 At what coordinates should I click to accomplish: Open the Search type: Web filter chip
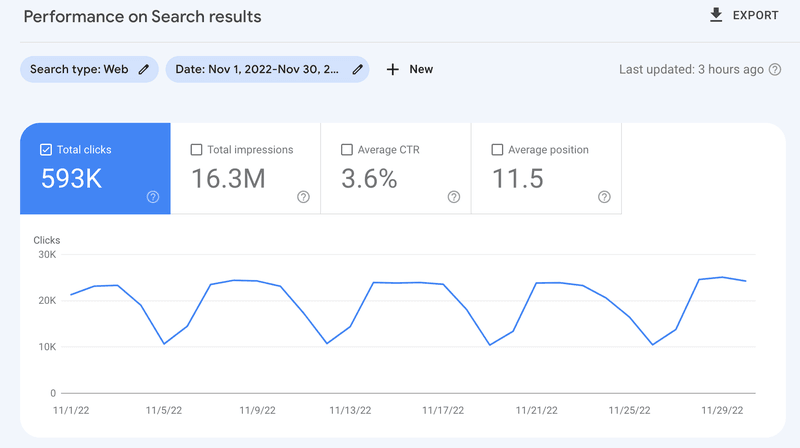89,69
